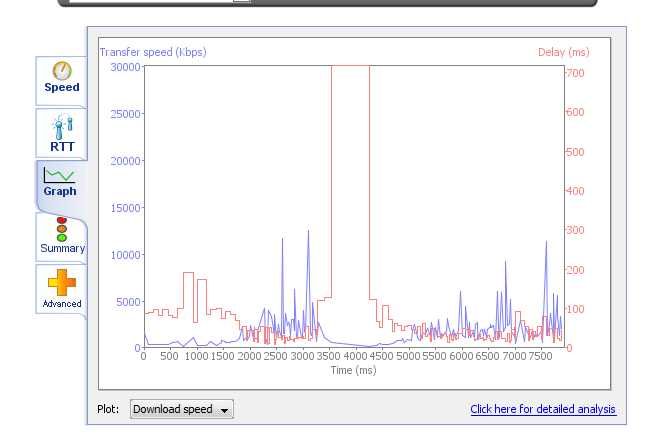Screen dimensions: 648x436
Task: Click the 30000 value on speed axis
Action: 125,67
